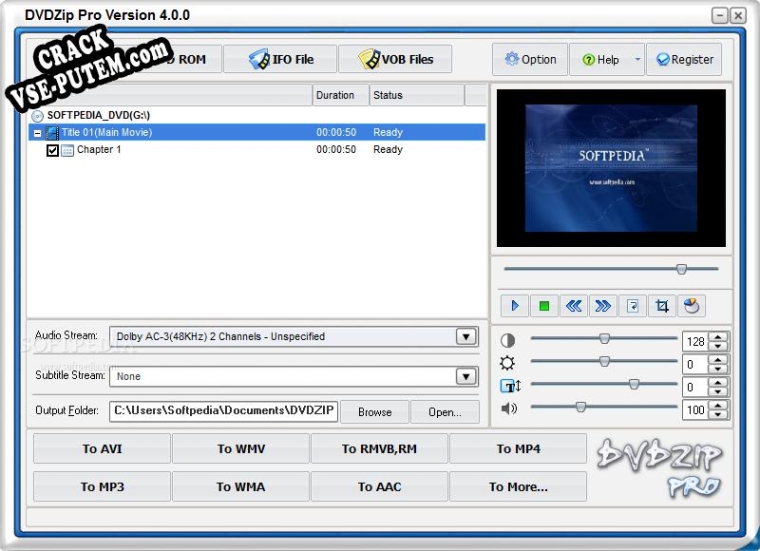Increase the contrast value with up stepper

tap(719, 336)
